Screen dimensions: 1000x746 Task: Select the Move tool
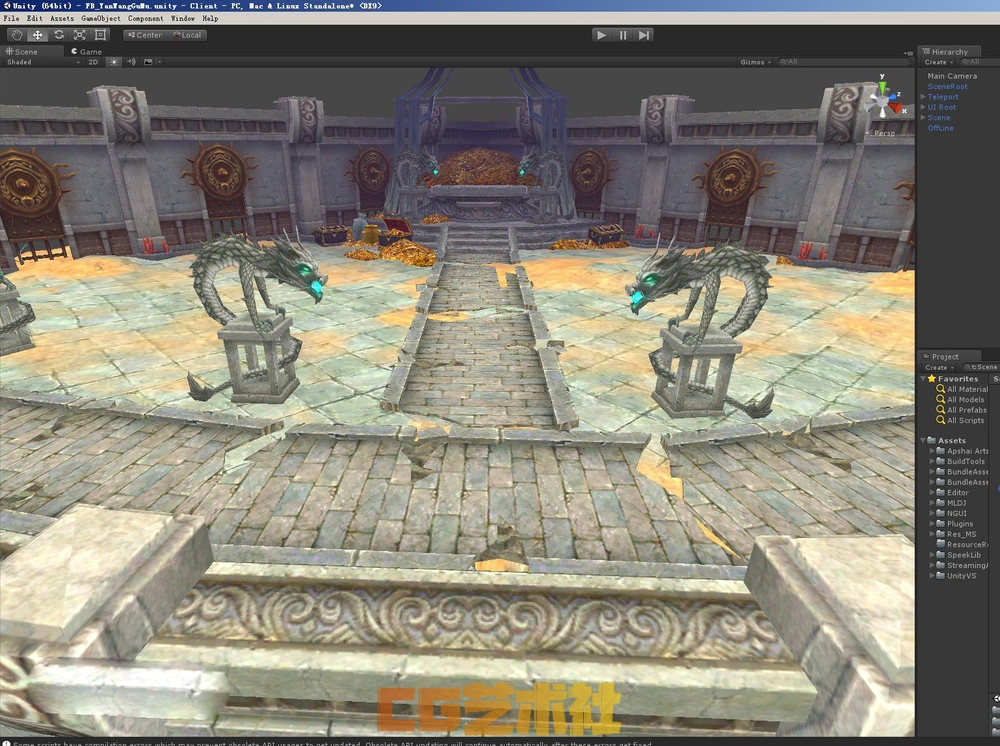38,35
